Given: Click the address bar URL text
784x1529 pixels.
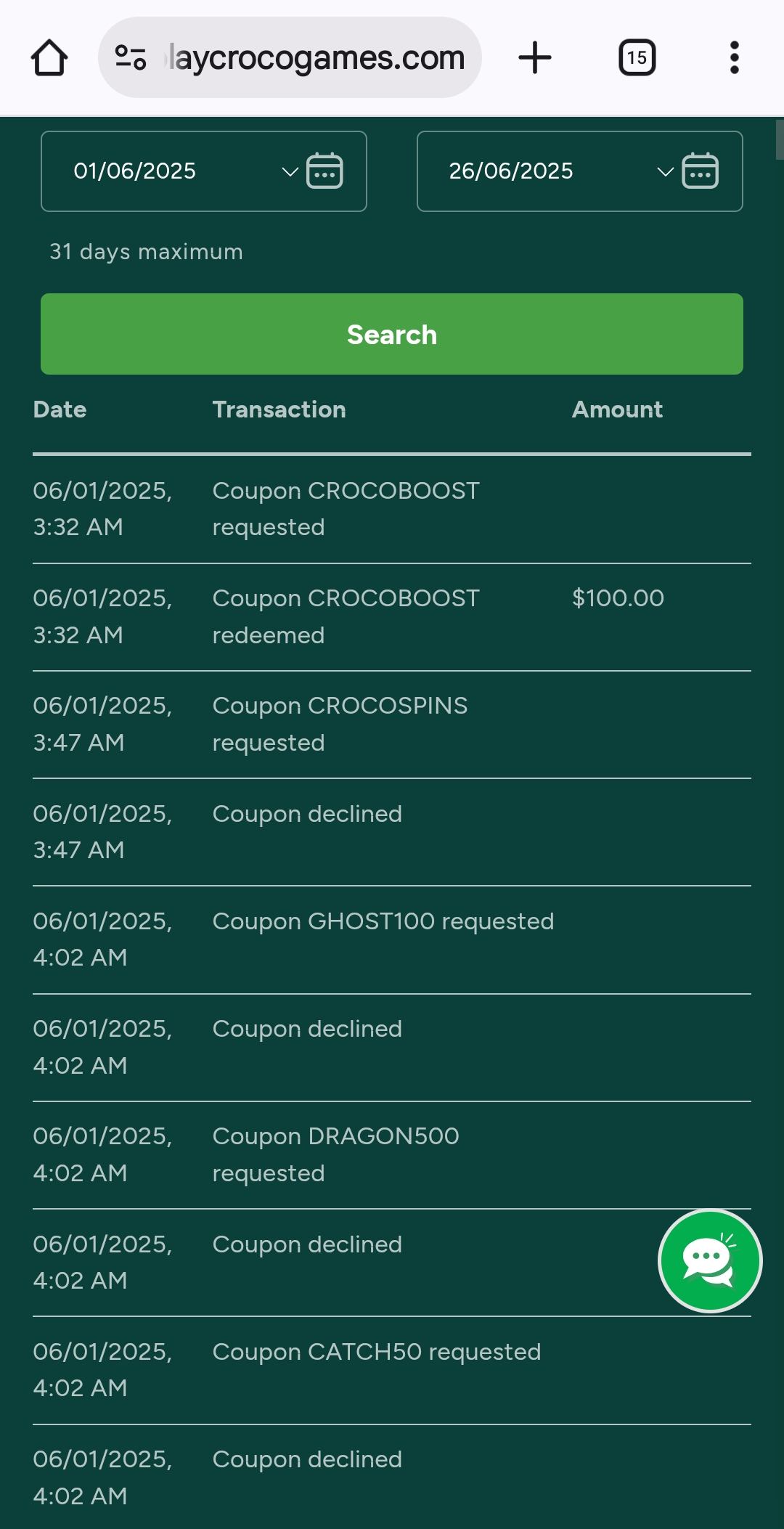Looking at the screenshot, I should (x=317, y=57).
